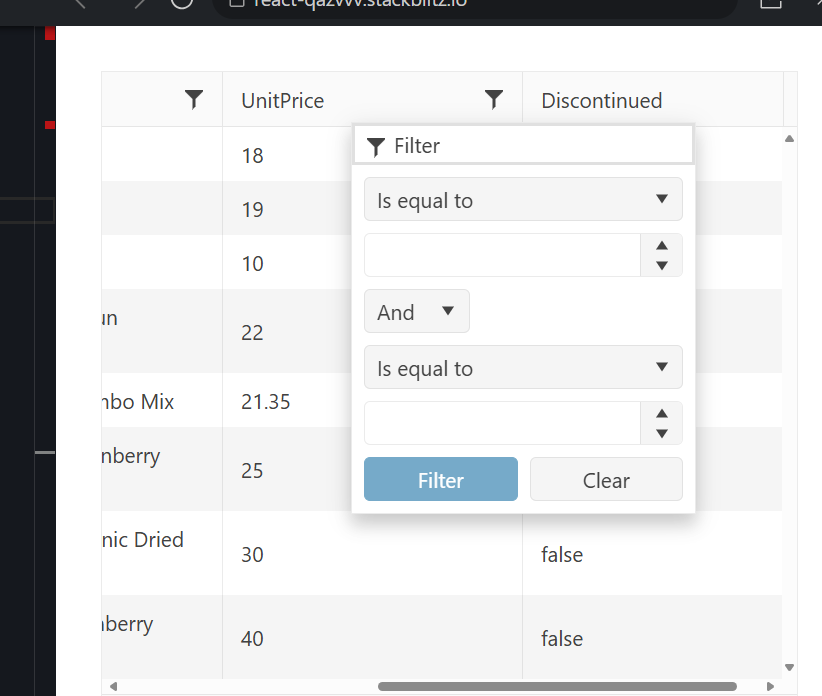Click the horizontal scrollbar thumb
Viewport: 822px width, 696px height.
click(x=557, y=686)
